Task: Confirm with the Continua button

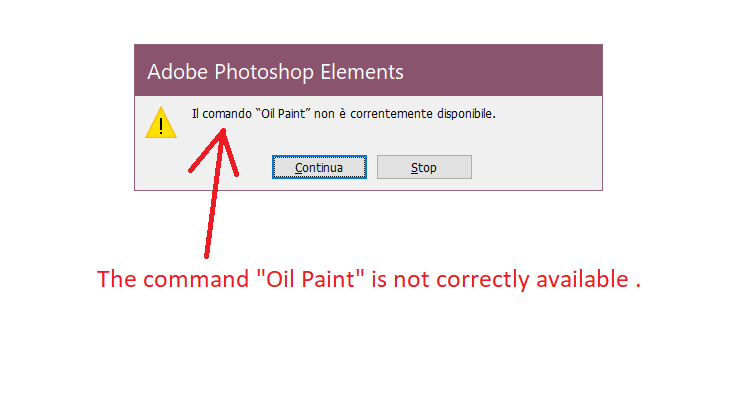Action: tap(319, 167)
